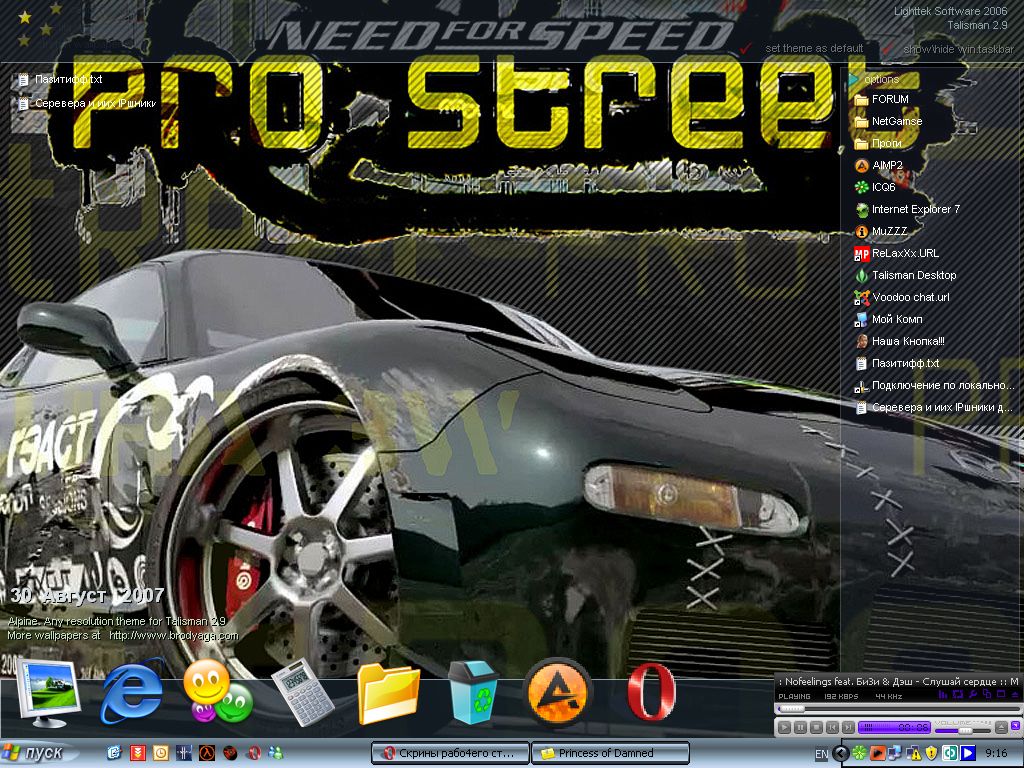This screenshot has width=1024, height=768.
Task: Open the FORUM folder in the side panel
Action: tap(881, 99)
